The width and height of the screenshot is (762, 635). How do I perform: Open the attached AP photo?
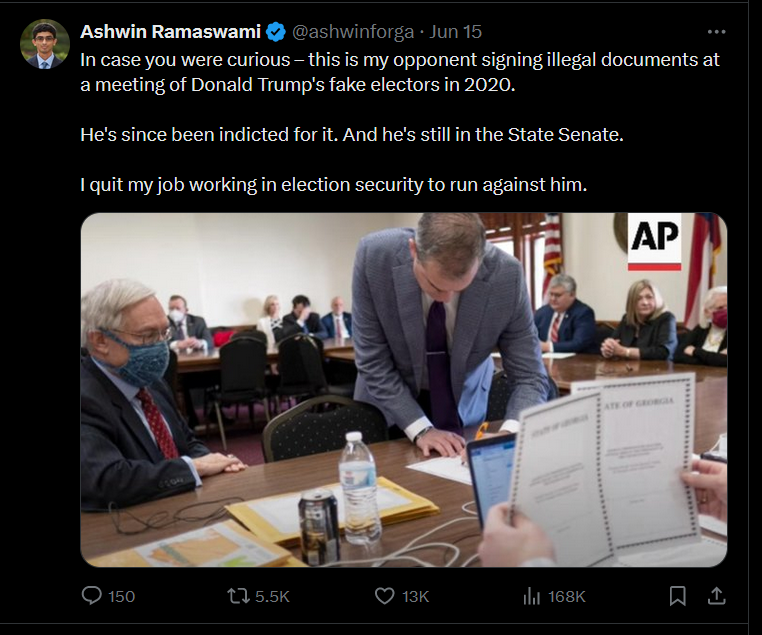[403, 390]
